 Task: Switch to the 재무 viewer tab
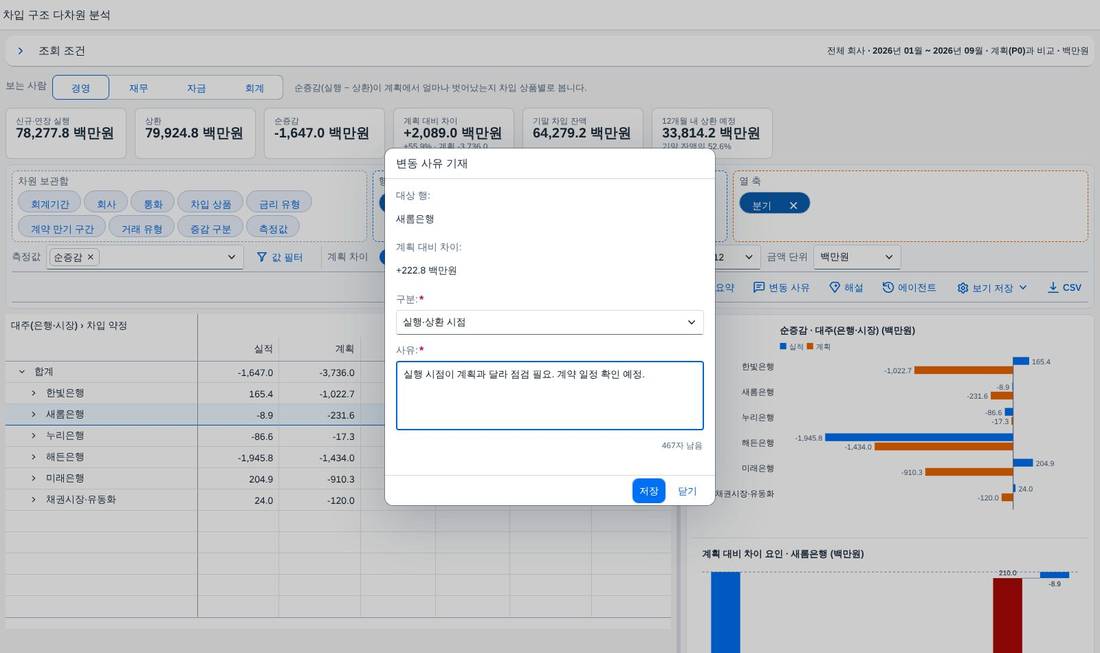138,88
